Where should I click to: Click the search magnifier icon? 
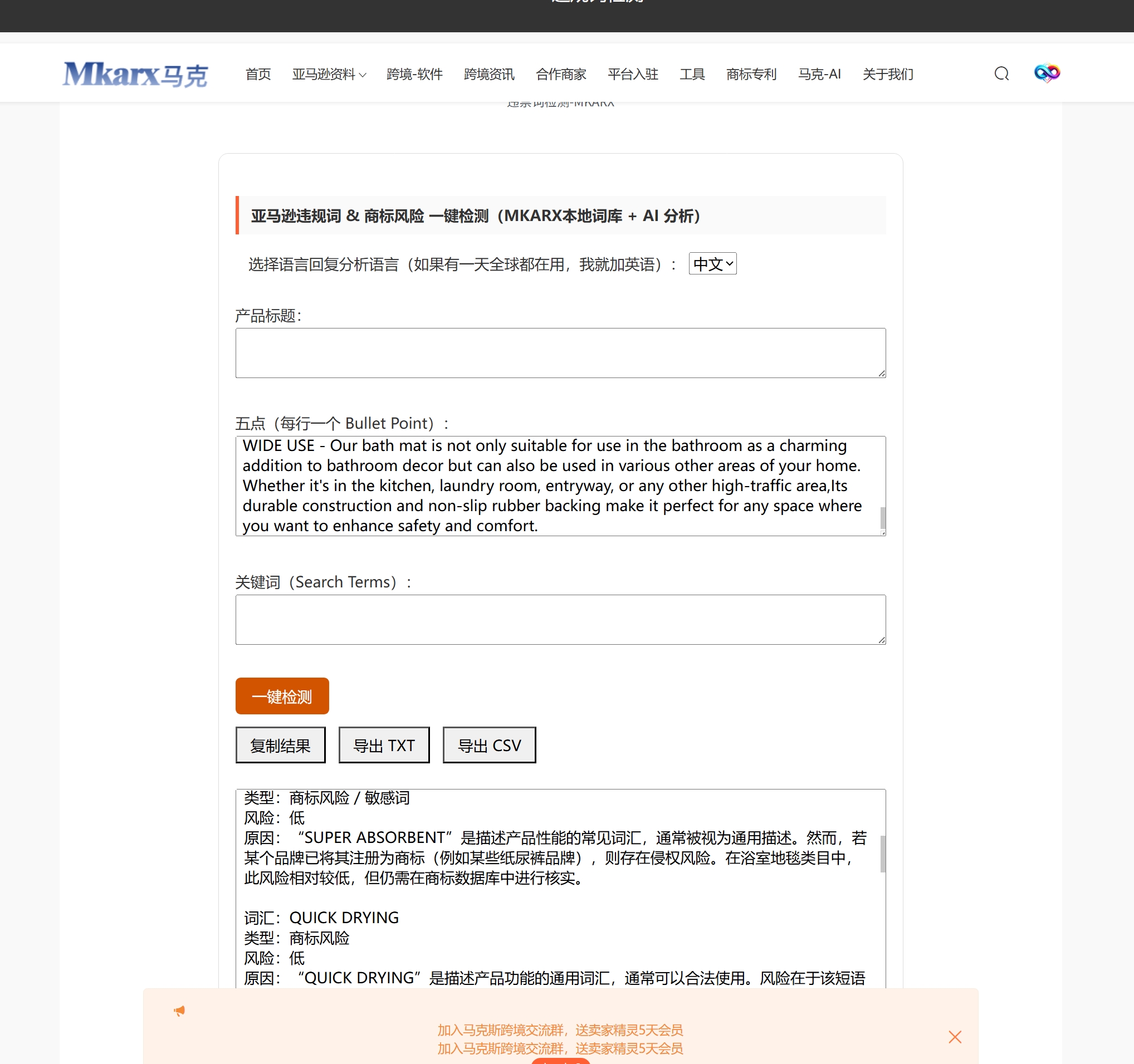click(1001, 74)
